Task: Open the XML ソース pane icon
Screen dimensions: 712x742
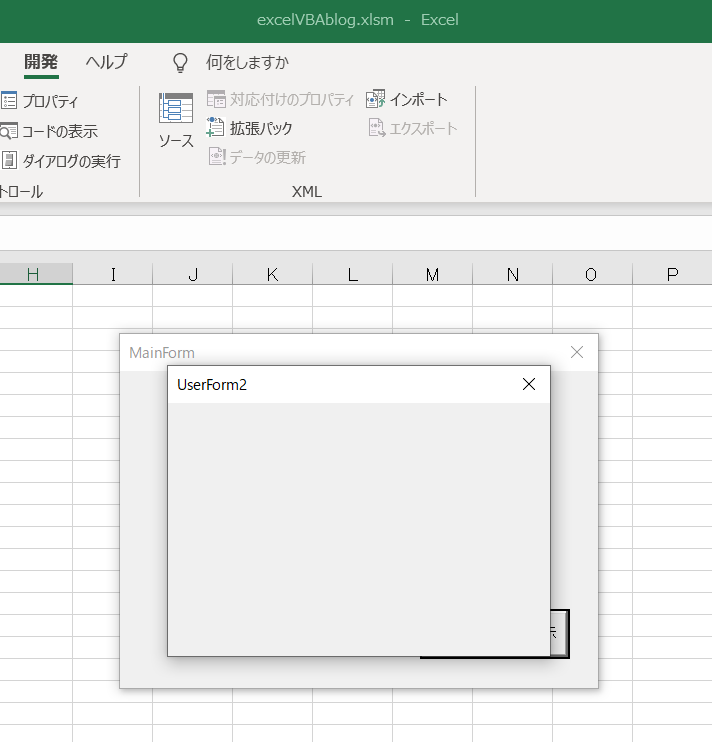Action: click(176, 108)
